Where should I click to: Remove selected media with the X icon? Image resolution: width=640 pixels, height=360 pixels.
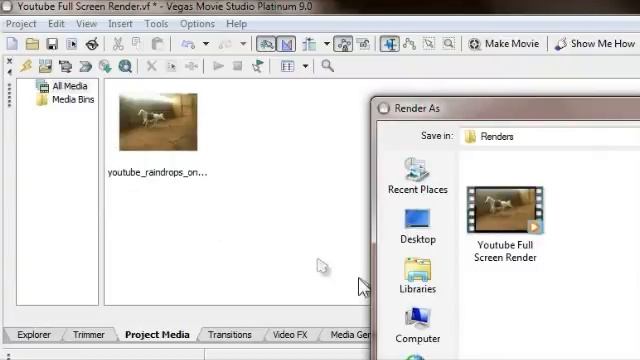click(x=151, y=66)
